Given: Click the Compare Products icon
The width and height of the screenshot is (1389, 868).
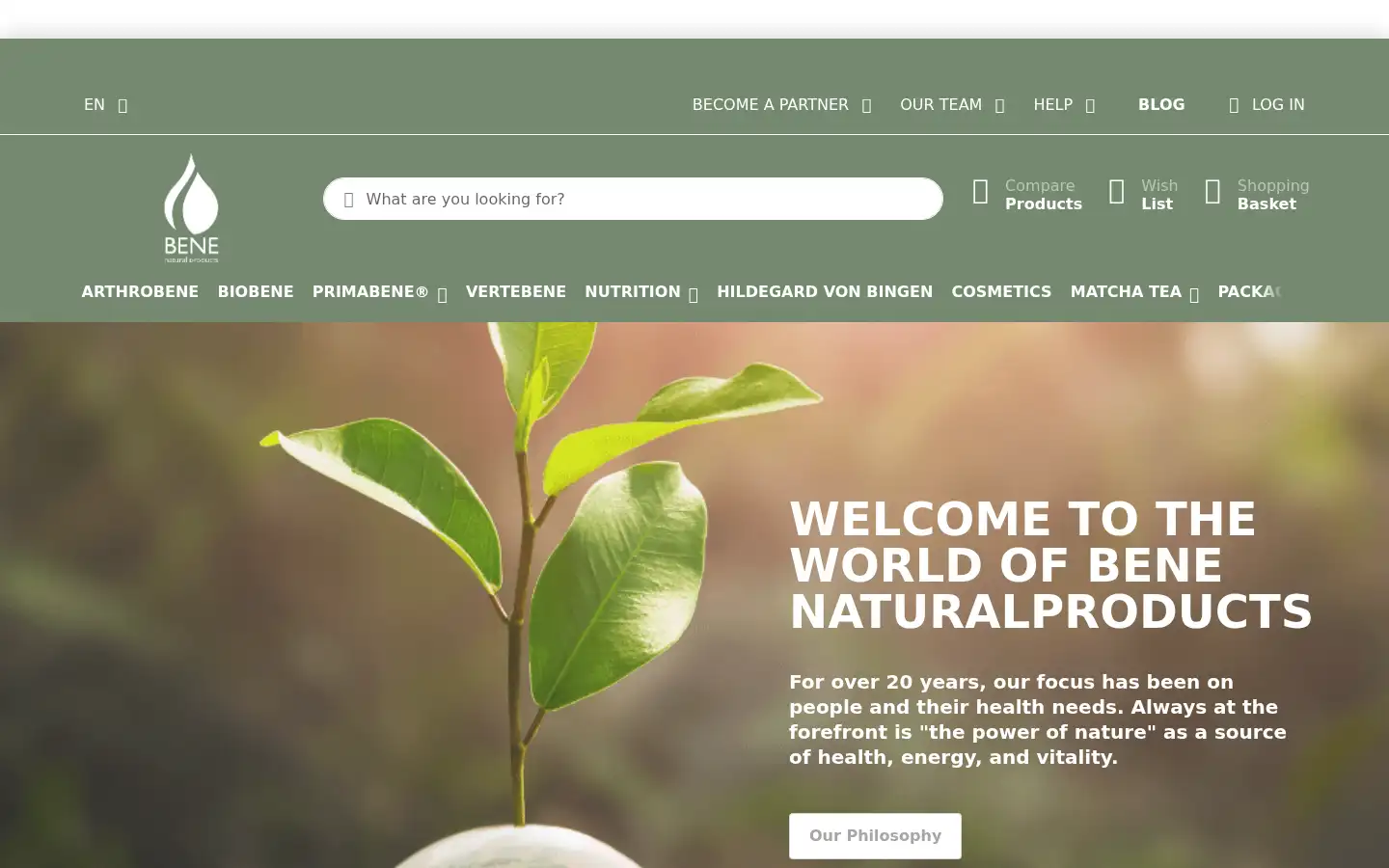Looking at the screenshot, I should [980, 192].
